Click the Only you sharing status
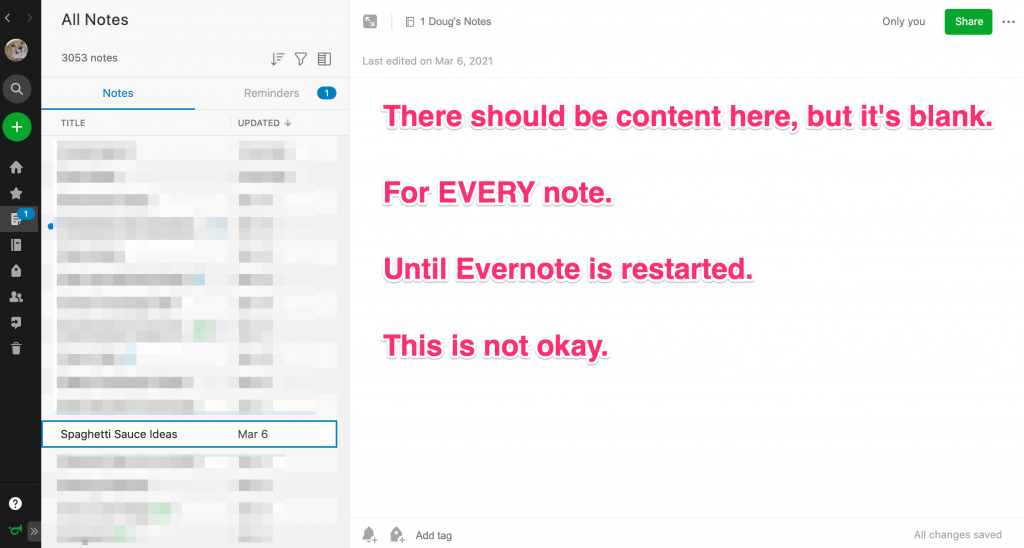Screen dimensions: 1024x548 click(904, 22)
